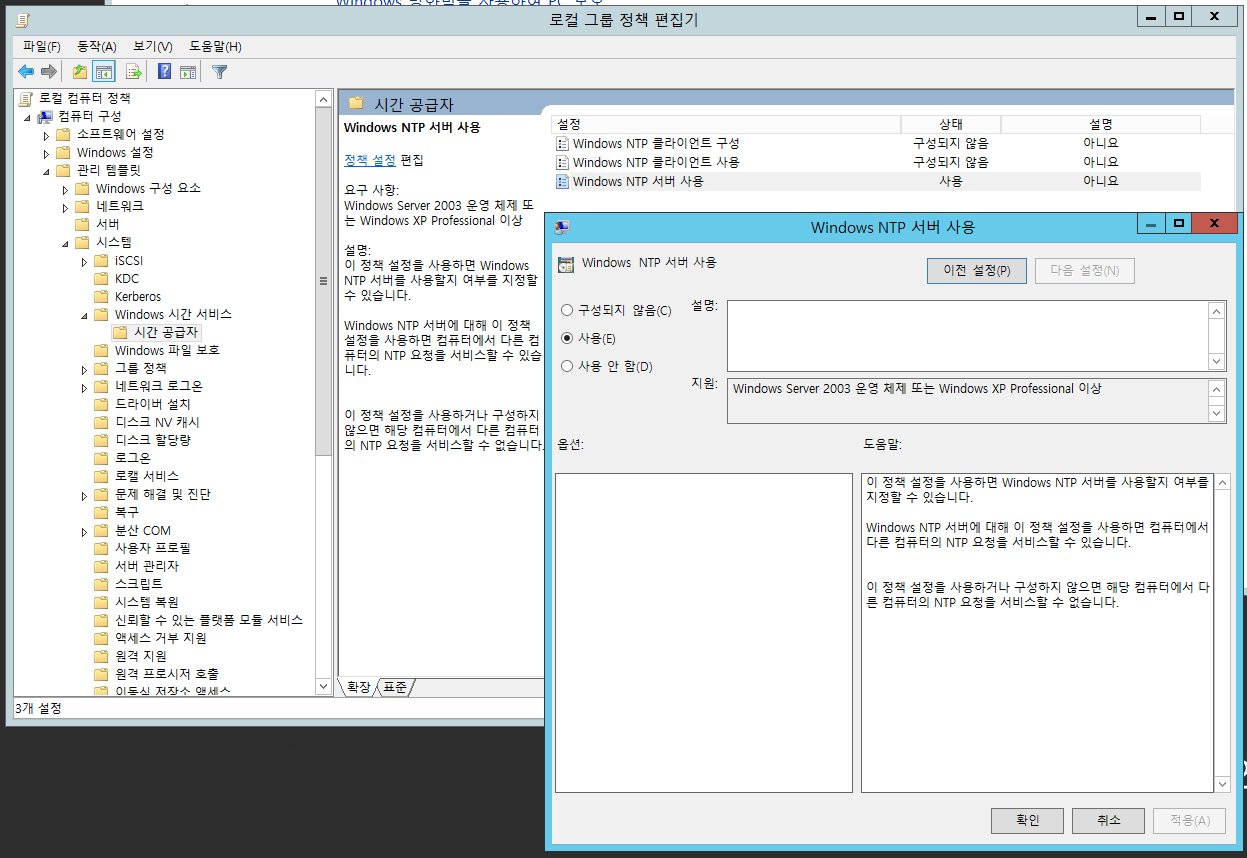The image size is (1247, 858).
Task: Click the 로컬 컴퓨터 정책 scroll icon in tree
Action: coord(26,98)
